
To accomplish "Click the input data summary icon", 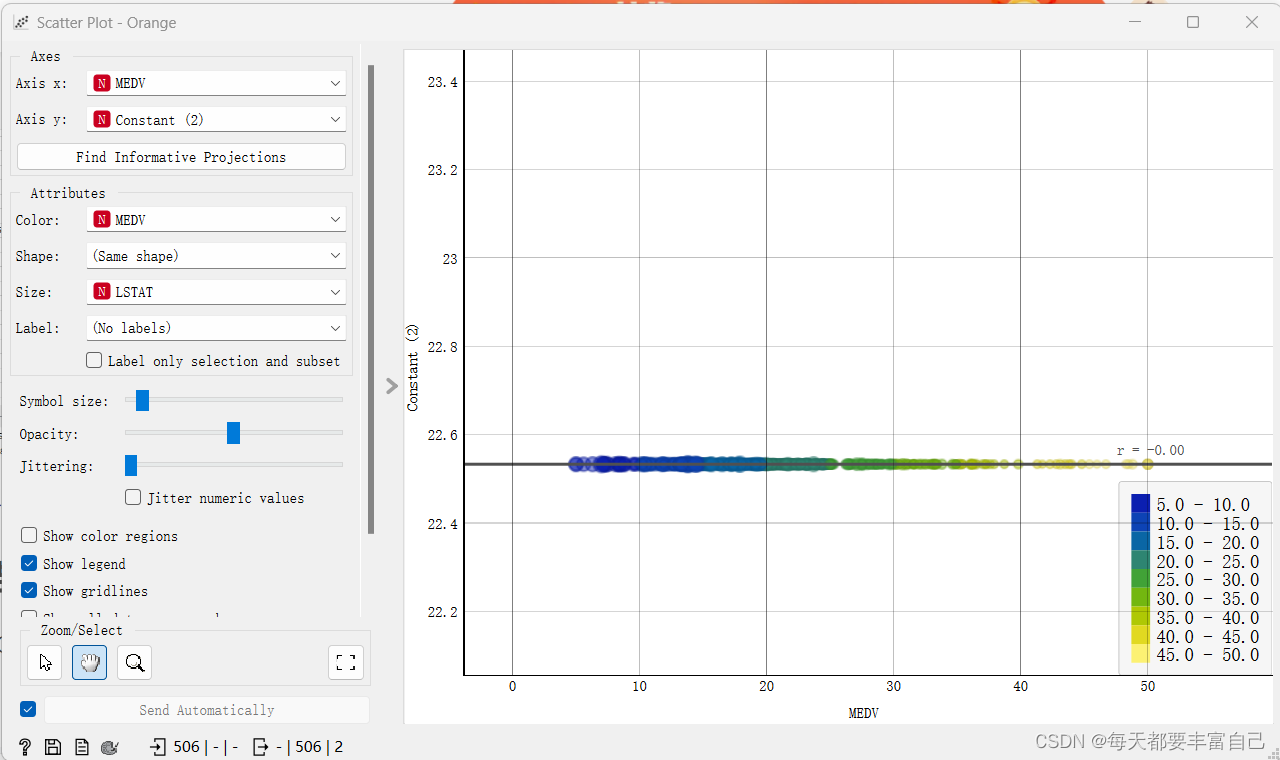I will [158, 747].
